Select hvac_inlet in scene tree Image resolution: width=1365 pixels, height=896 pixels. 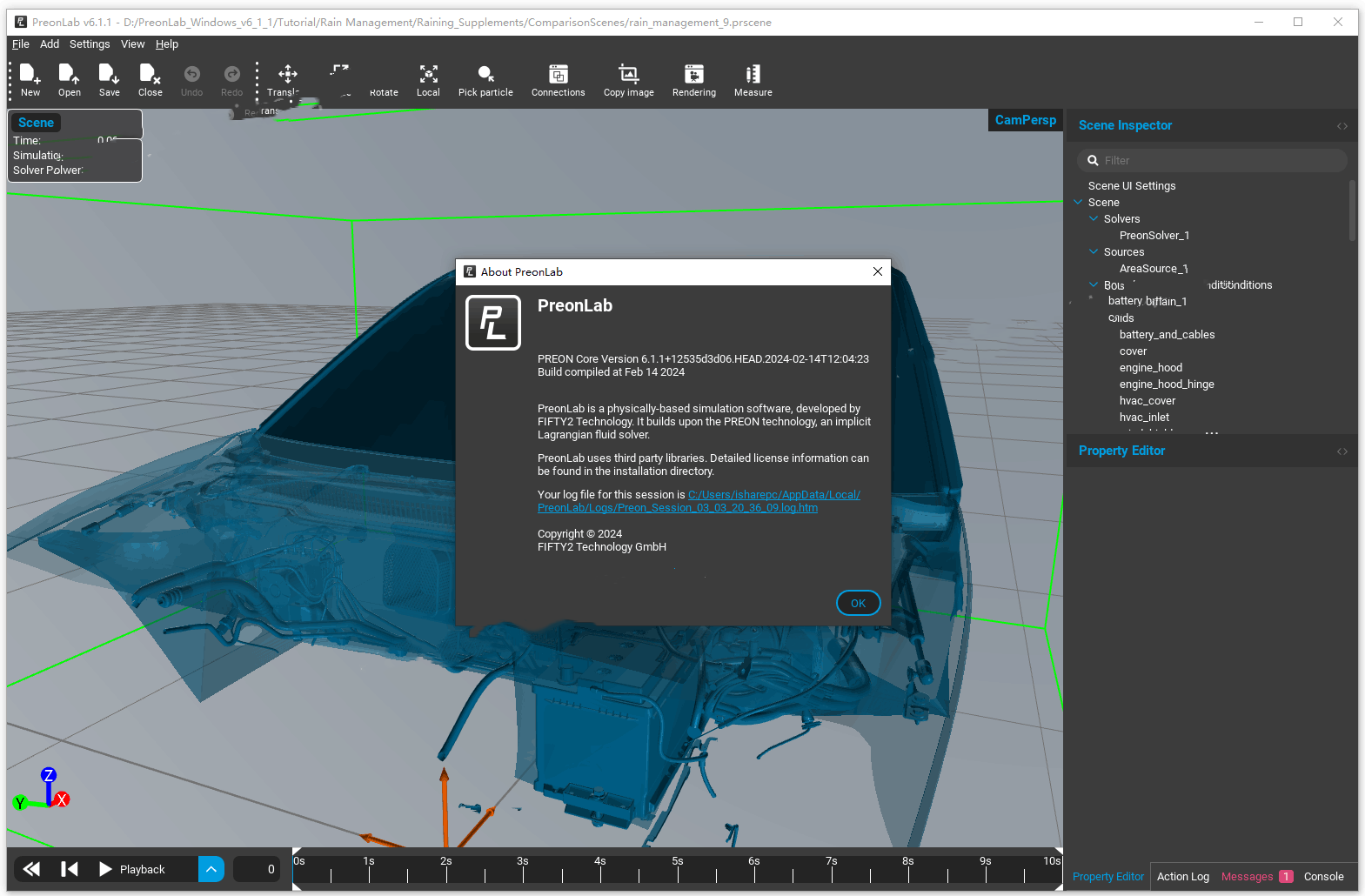pos(1145,418)
